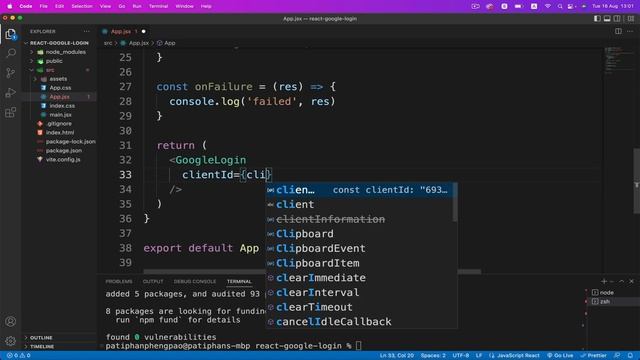640x360 pixels.
Task: Close the terminal panel
Action: click(631, 281)
